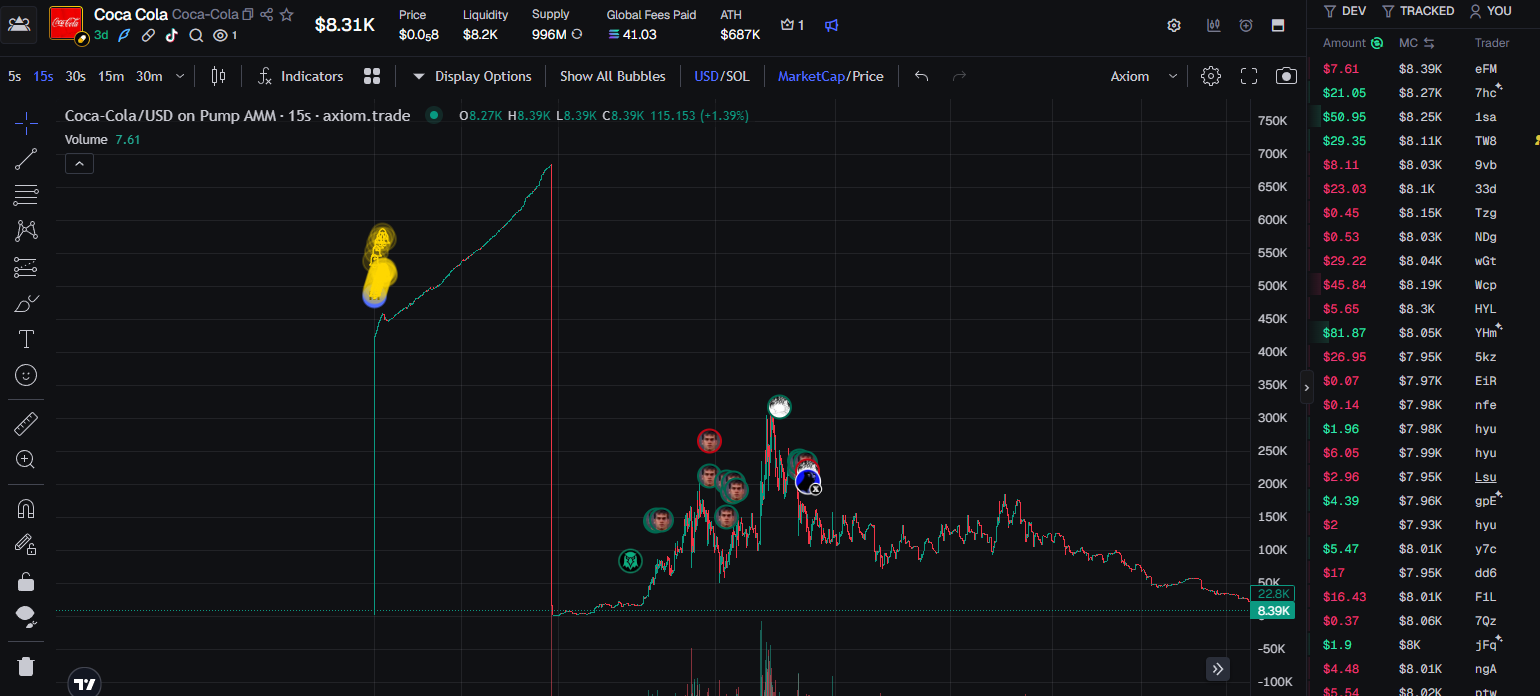The height and width of the screenshot is (696, 1540).
Task: Click the yellow bubble cluster on chart
Action: click(x=379, y=266)
